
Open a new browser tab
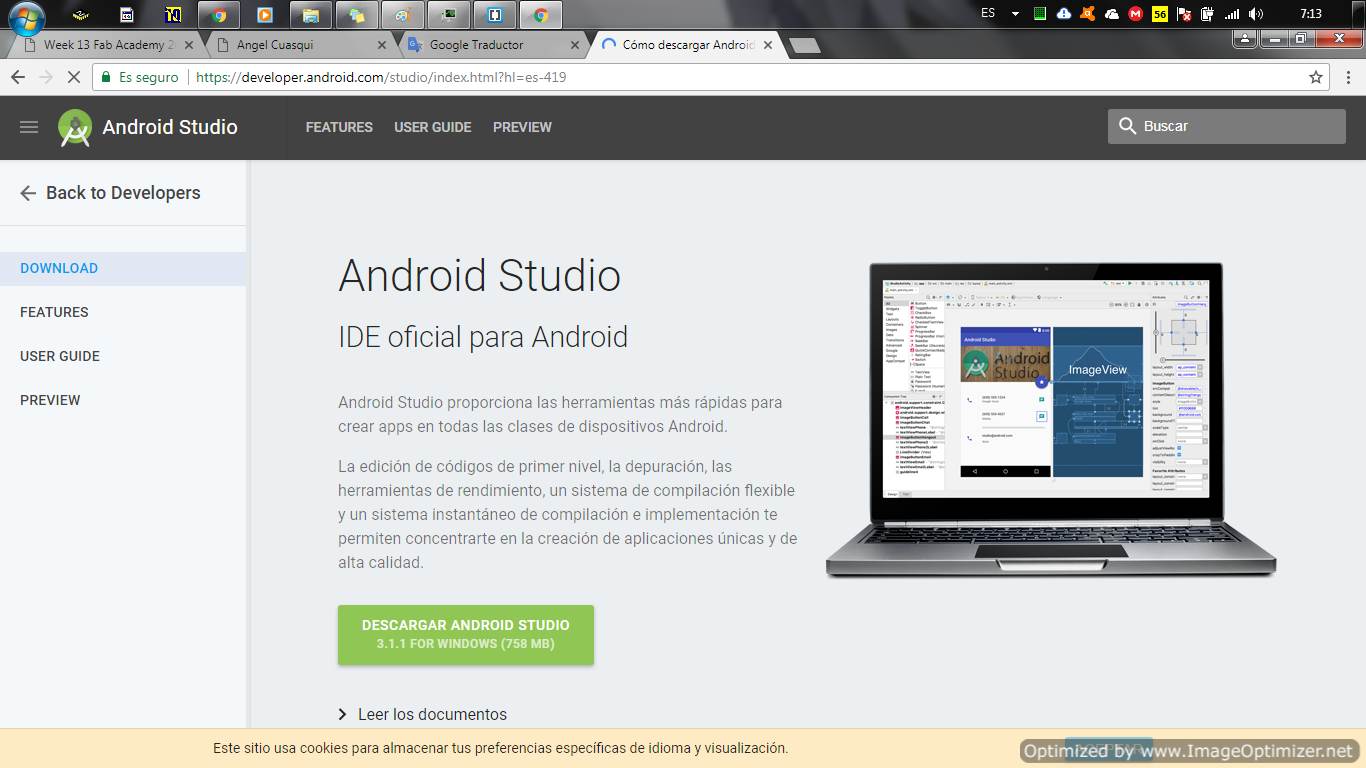point(805,45)
